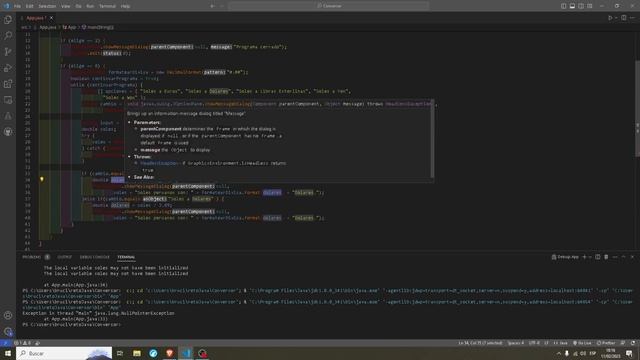This screenshot has width=640, height=360.
Task: Open the Testing view icon in activity bar
Action: pyautogui.click(x=8, y=116)
